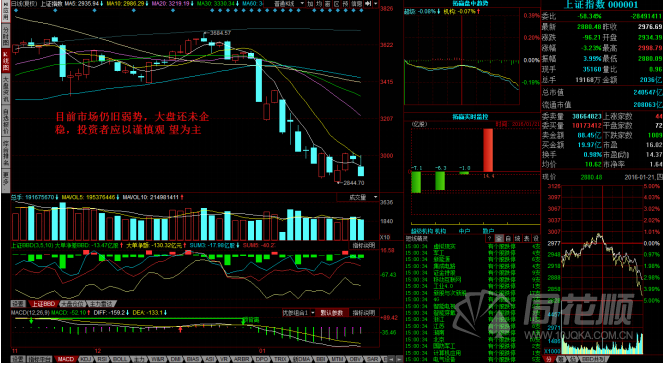Open the 优选组合1 combination dropdown
Screen dimensions: 663x367
[299, 313]
